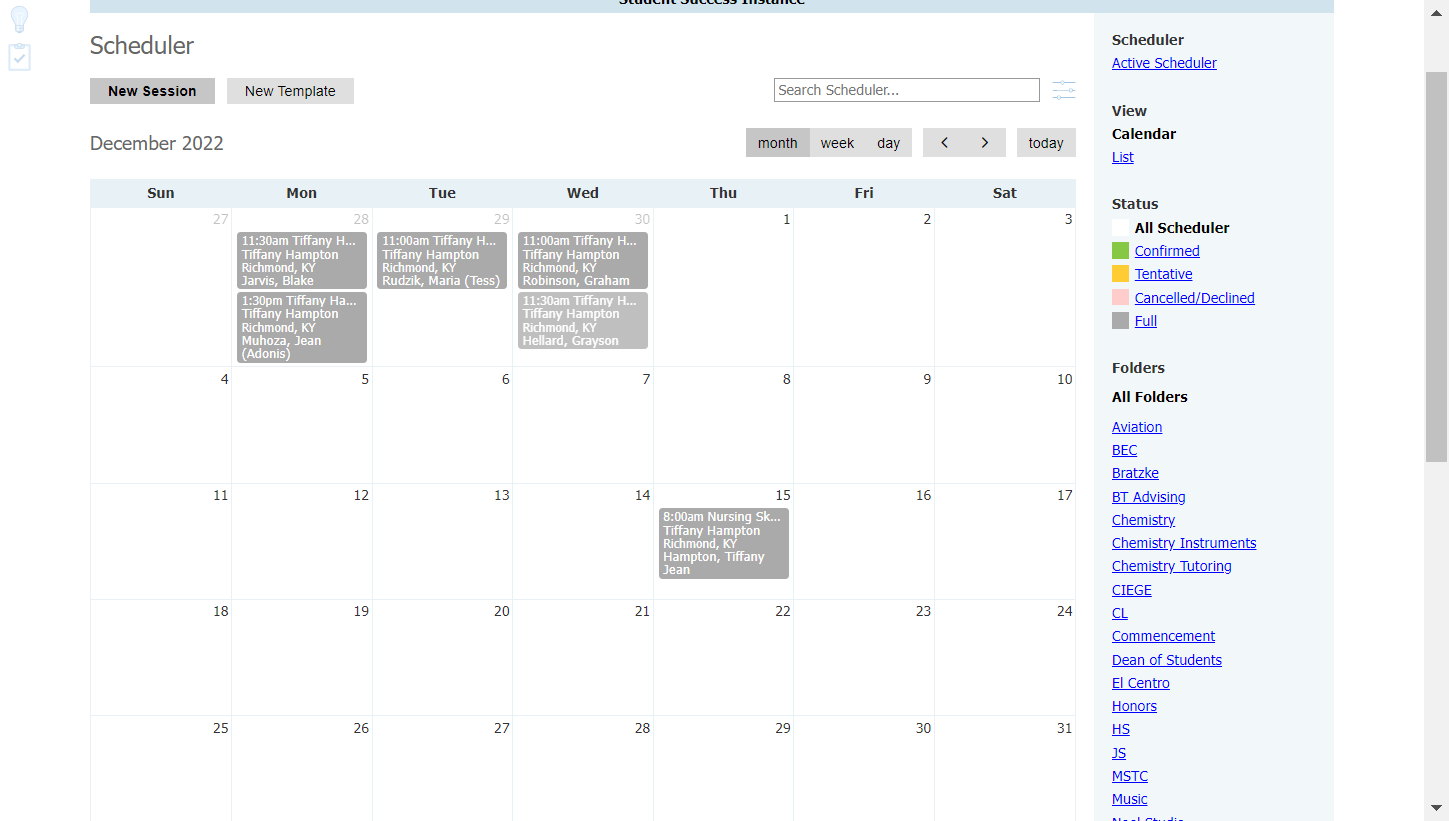1449x821 pixels.
Task: Switch to week view
Action: (837, 143)
